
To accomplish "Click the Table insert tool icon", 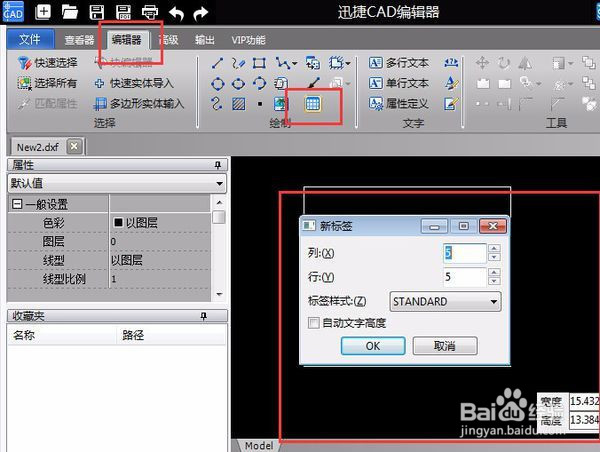I will tap(313, 103).
